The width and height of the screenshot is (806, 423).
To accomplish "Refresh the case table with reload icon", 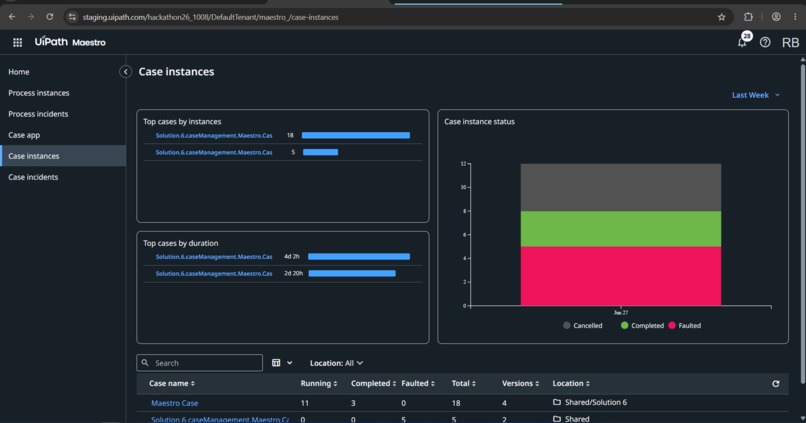I will click(776, 383).
